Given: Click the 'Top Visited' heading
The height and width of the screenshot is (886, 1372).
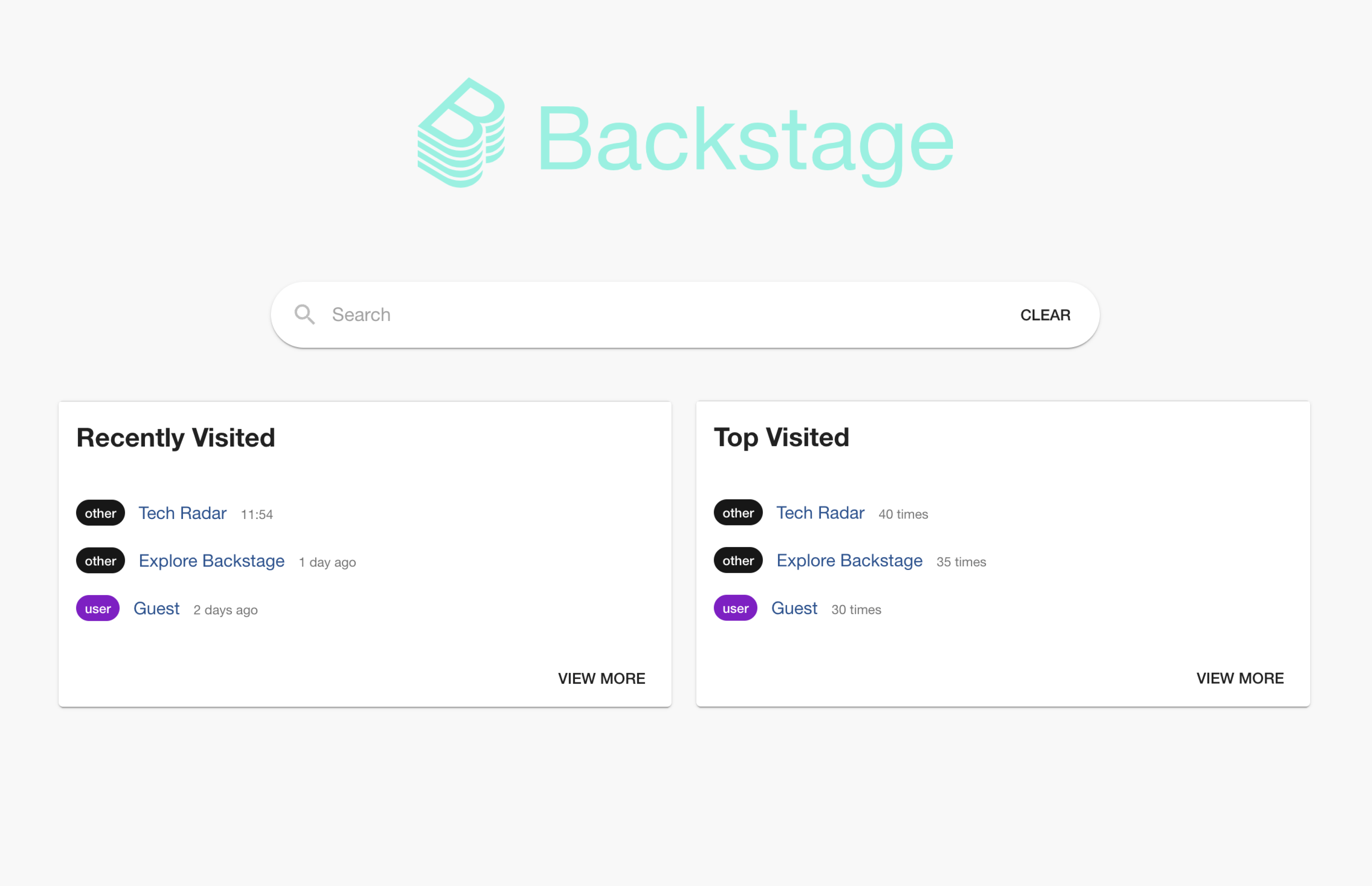Looking at the screenshot, I should tap(781, 437).
